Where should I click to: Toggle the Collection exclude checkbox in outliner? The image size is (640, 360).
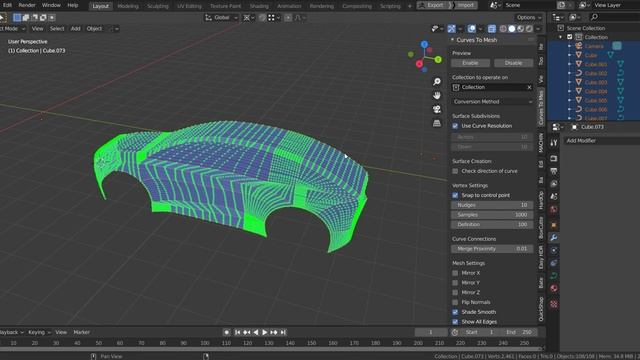570,37
